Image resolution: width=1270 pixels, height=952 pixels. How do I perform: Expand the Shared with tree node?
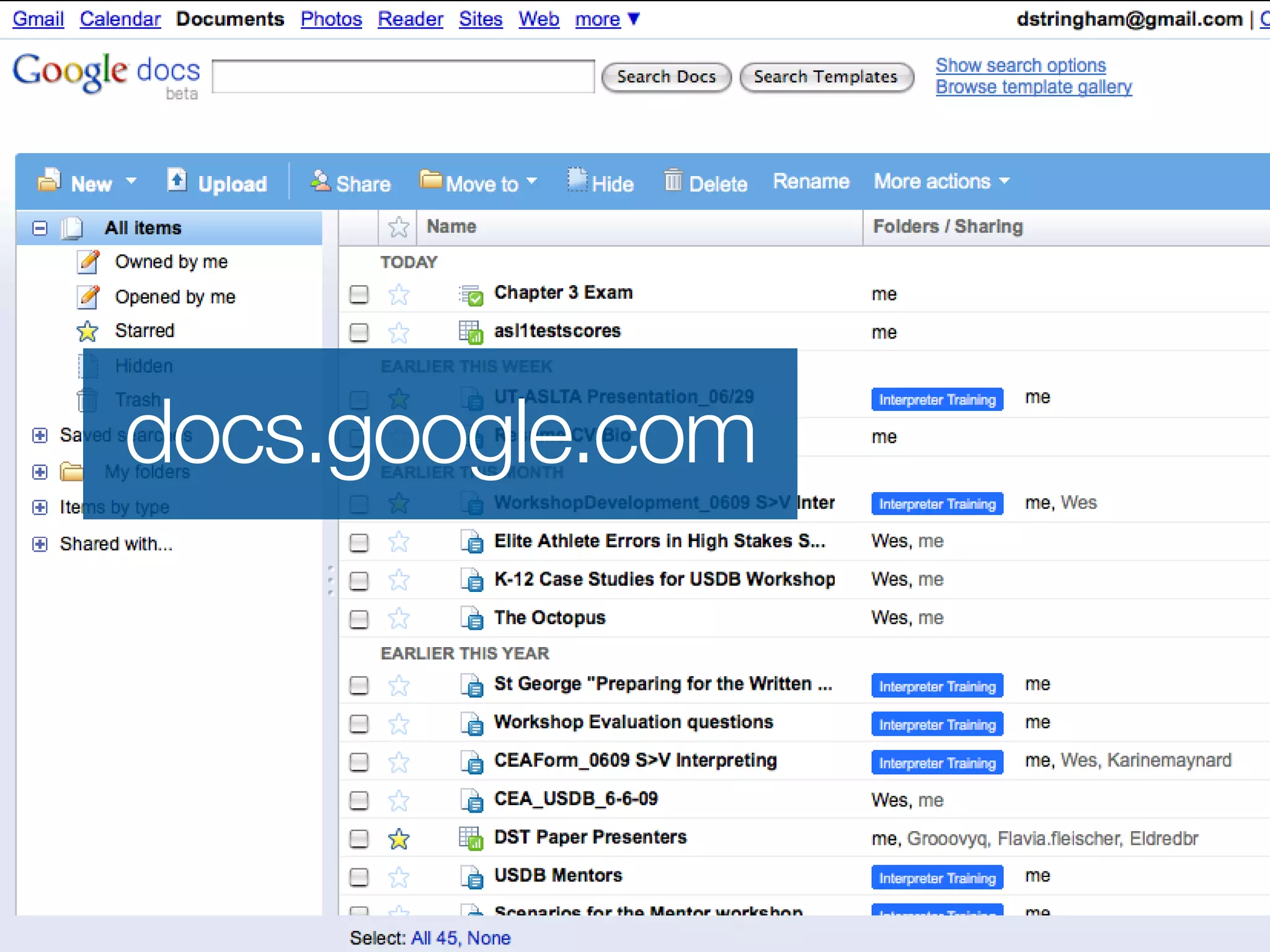(x=40, y=544)
